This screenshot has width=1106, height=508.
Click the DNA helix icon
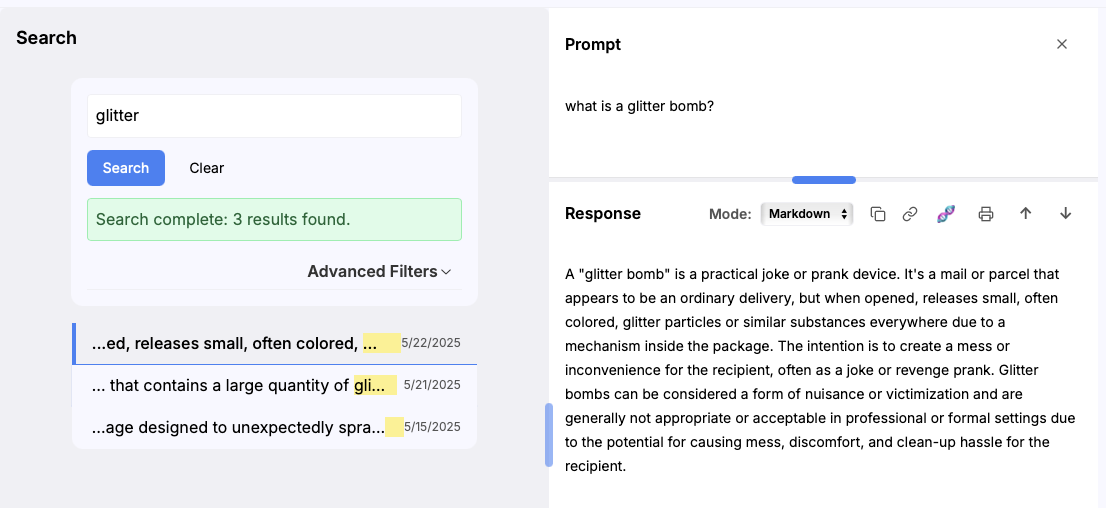tap(946, 214)
